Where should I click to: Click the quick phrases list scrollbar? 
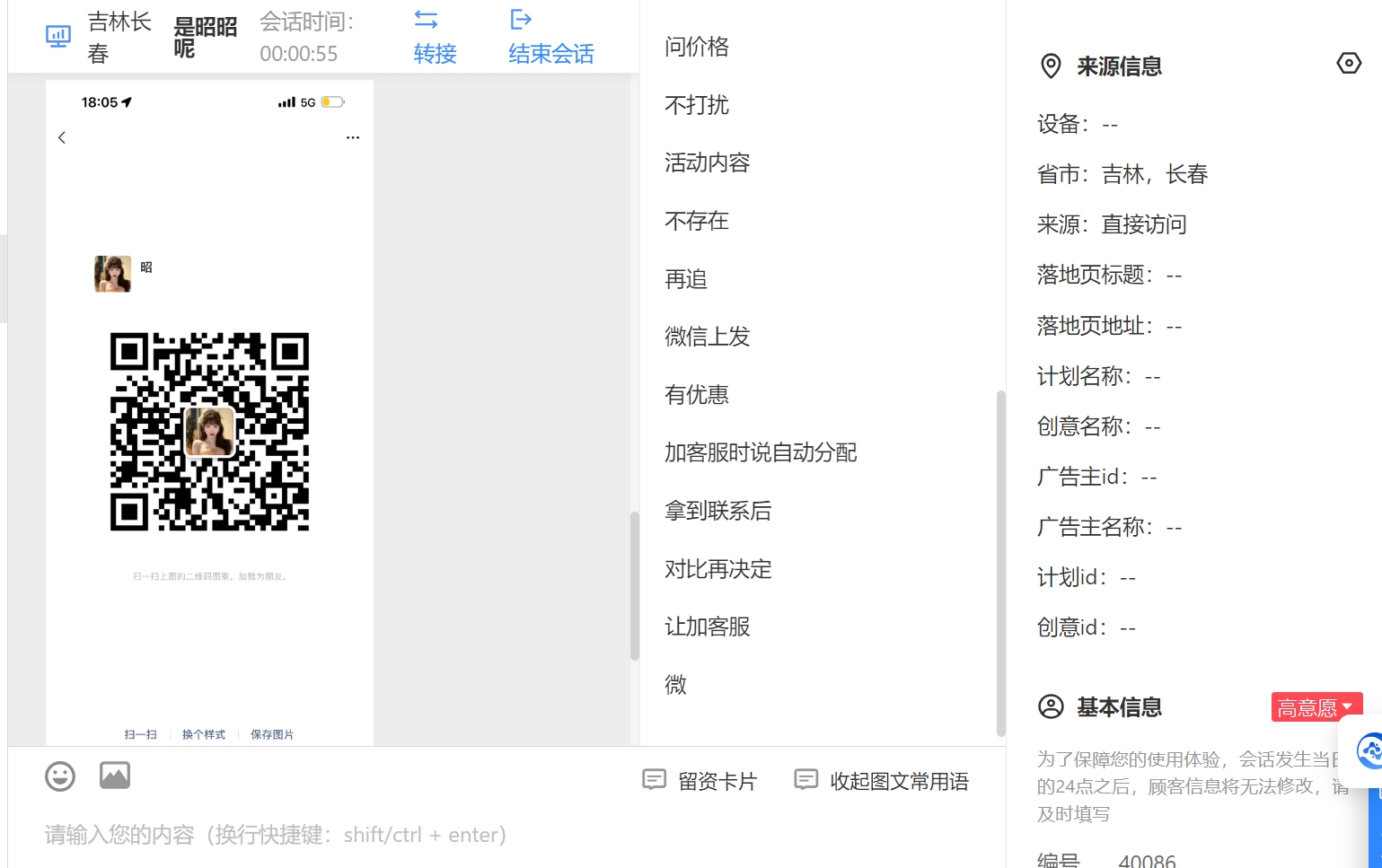[x=1000, y=563]
